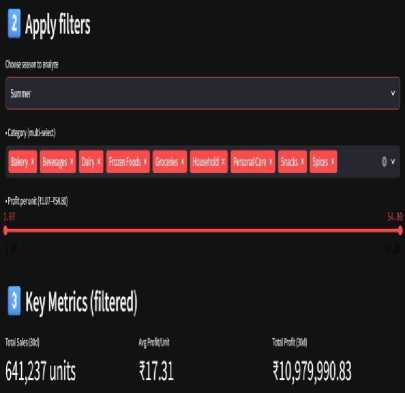Remove the Personal Care category tag

click(x=270, y=162)
